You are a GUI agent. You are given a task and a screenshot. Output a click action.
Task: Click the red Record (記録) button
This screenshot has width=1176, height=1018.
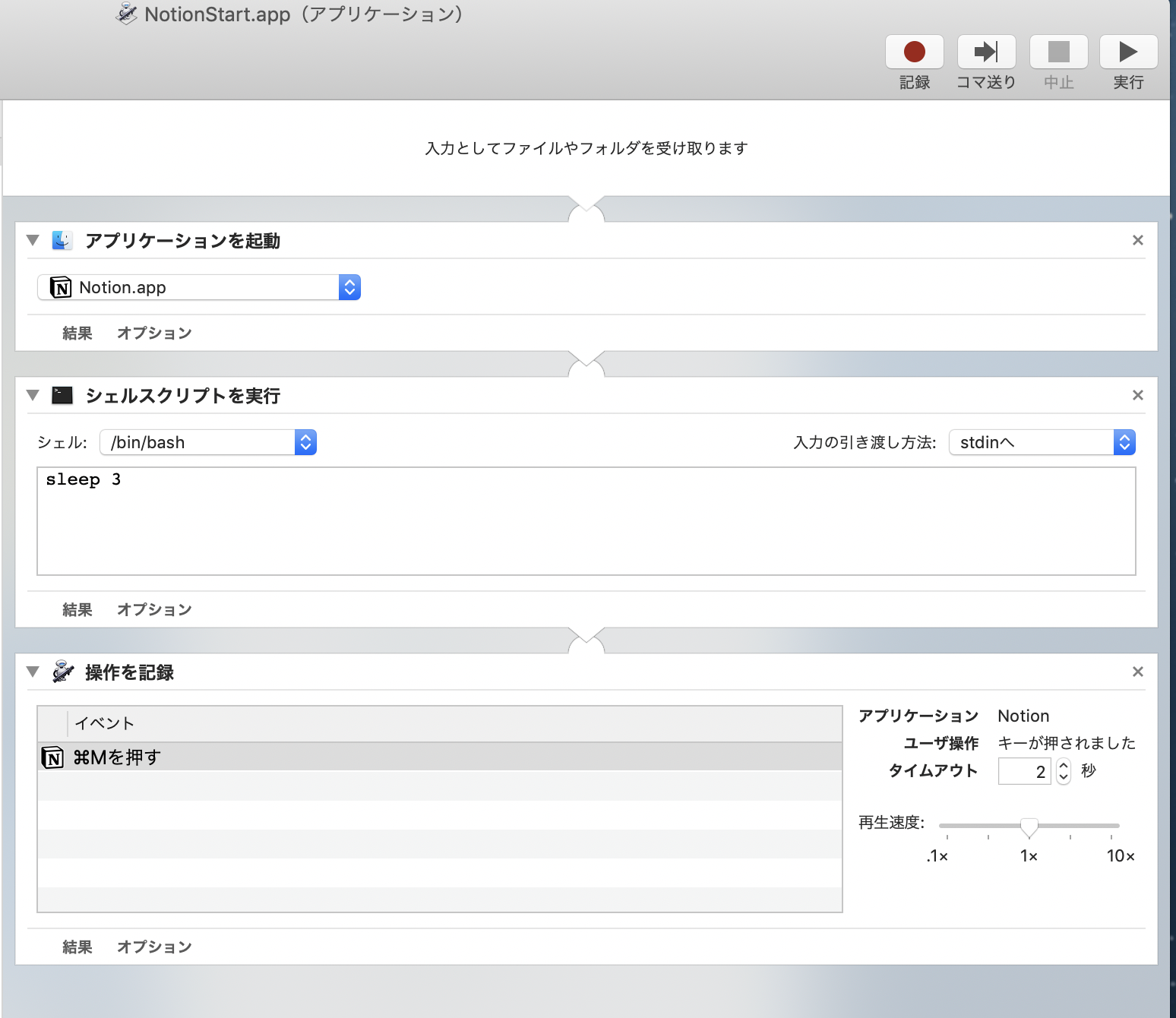point(914,52)
